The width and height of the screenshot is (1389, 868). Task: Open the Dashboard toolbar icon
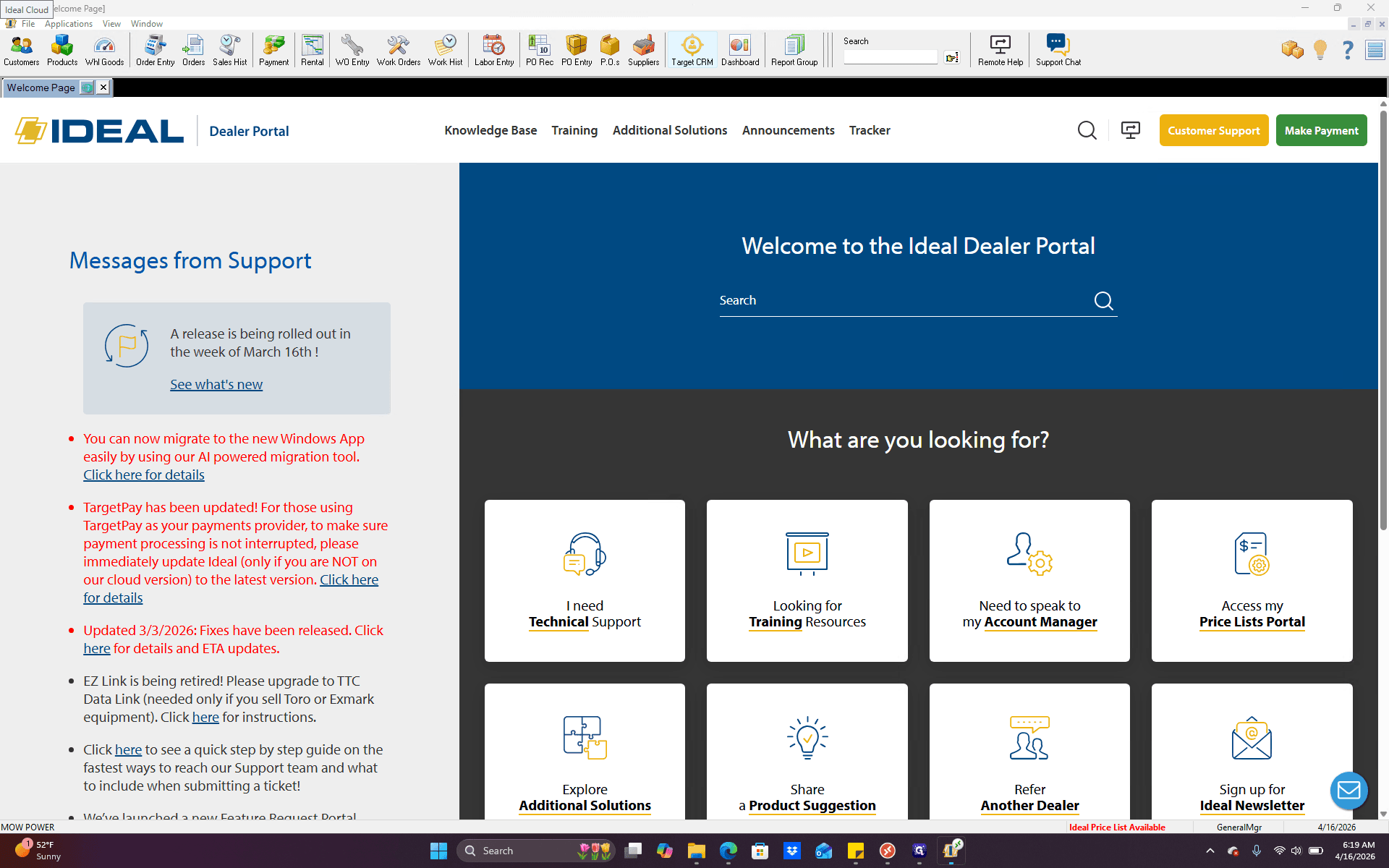pos(740,50)
